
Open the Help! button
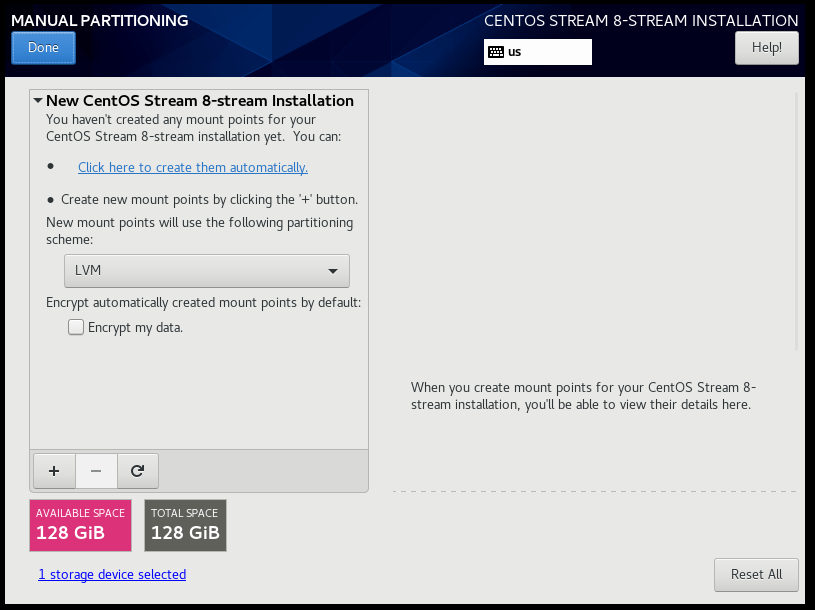click(767, 48)
